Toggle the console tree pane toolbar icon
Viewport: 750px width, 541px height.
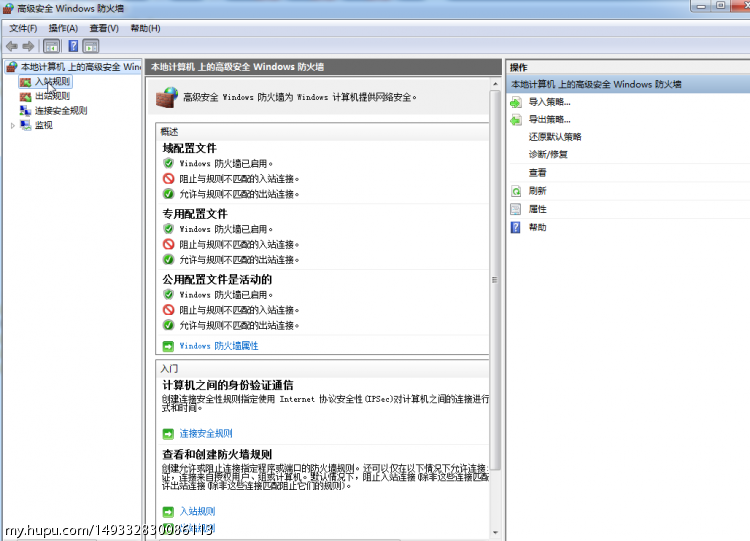pos(52,46)
